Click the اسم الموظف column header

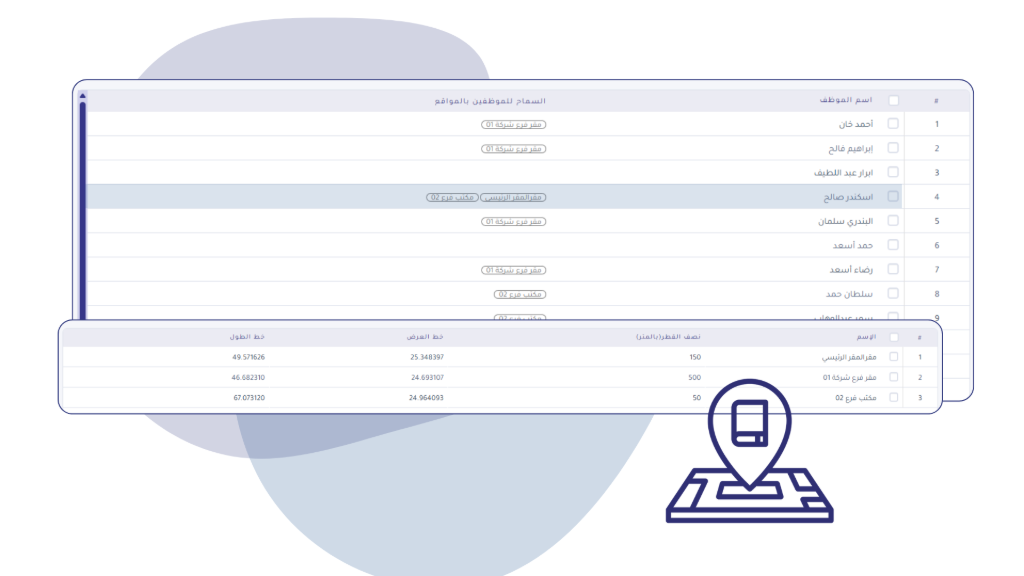(846, 100)
